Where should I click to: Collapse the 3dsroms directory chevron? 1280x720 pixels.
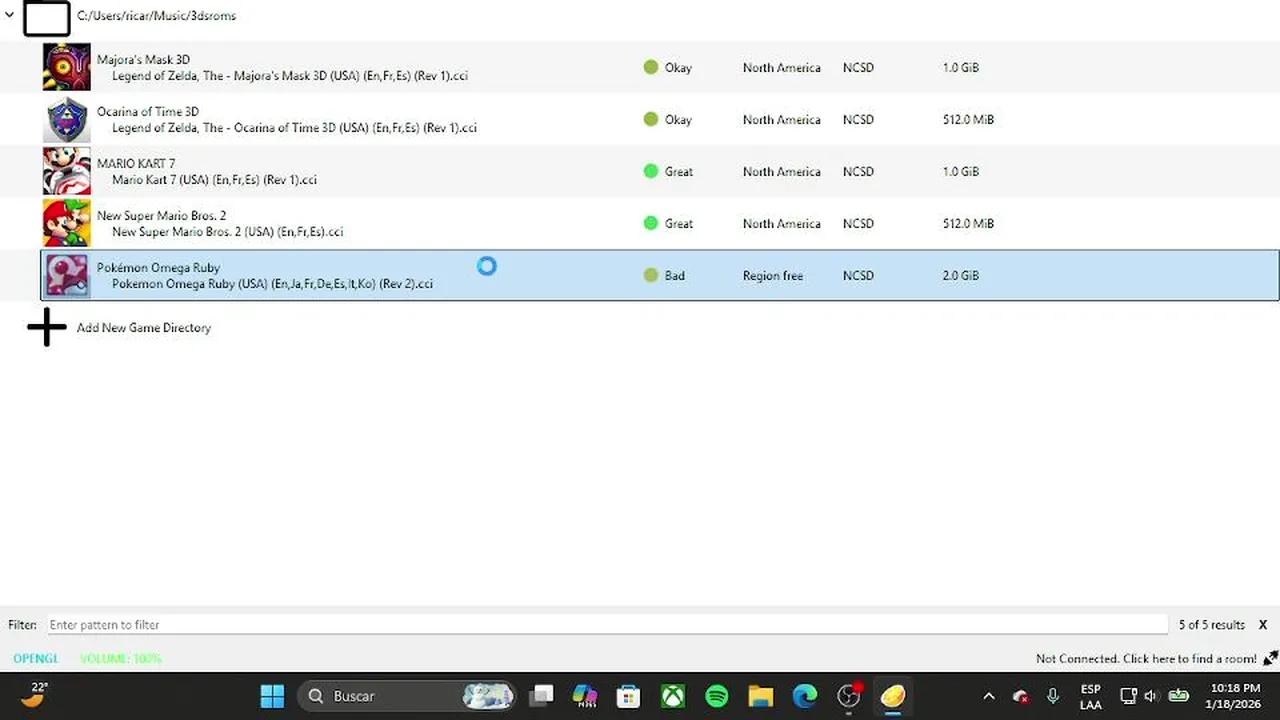pos(10,15)
